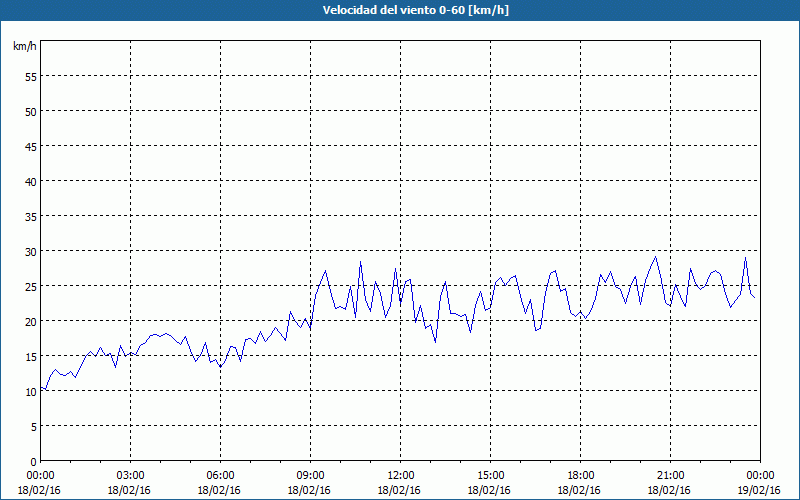Click the 50 value on the Y axis
The height and width of the screenshot is (500, 800).
pyautogui.click(x=31, y=111)
